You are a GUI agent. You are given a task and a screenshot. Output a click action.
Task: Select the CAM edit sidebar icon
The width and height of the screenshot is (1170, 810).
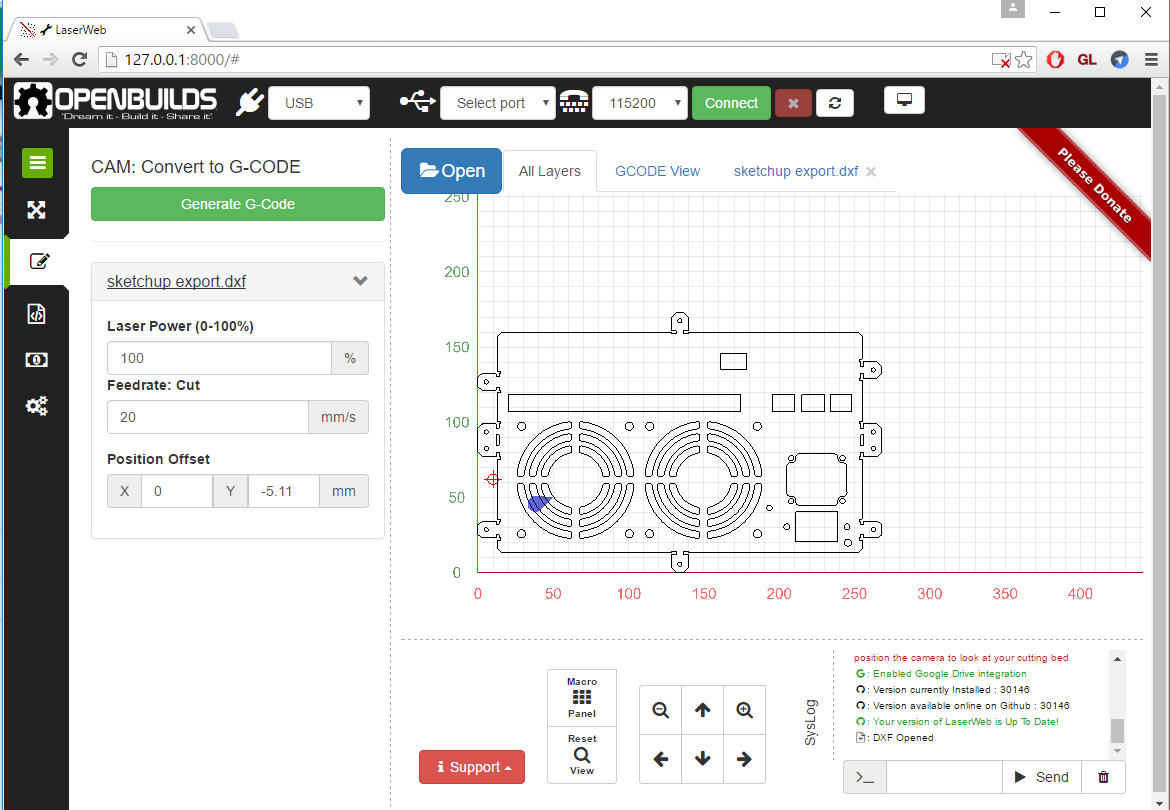point(38,262)
